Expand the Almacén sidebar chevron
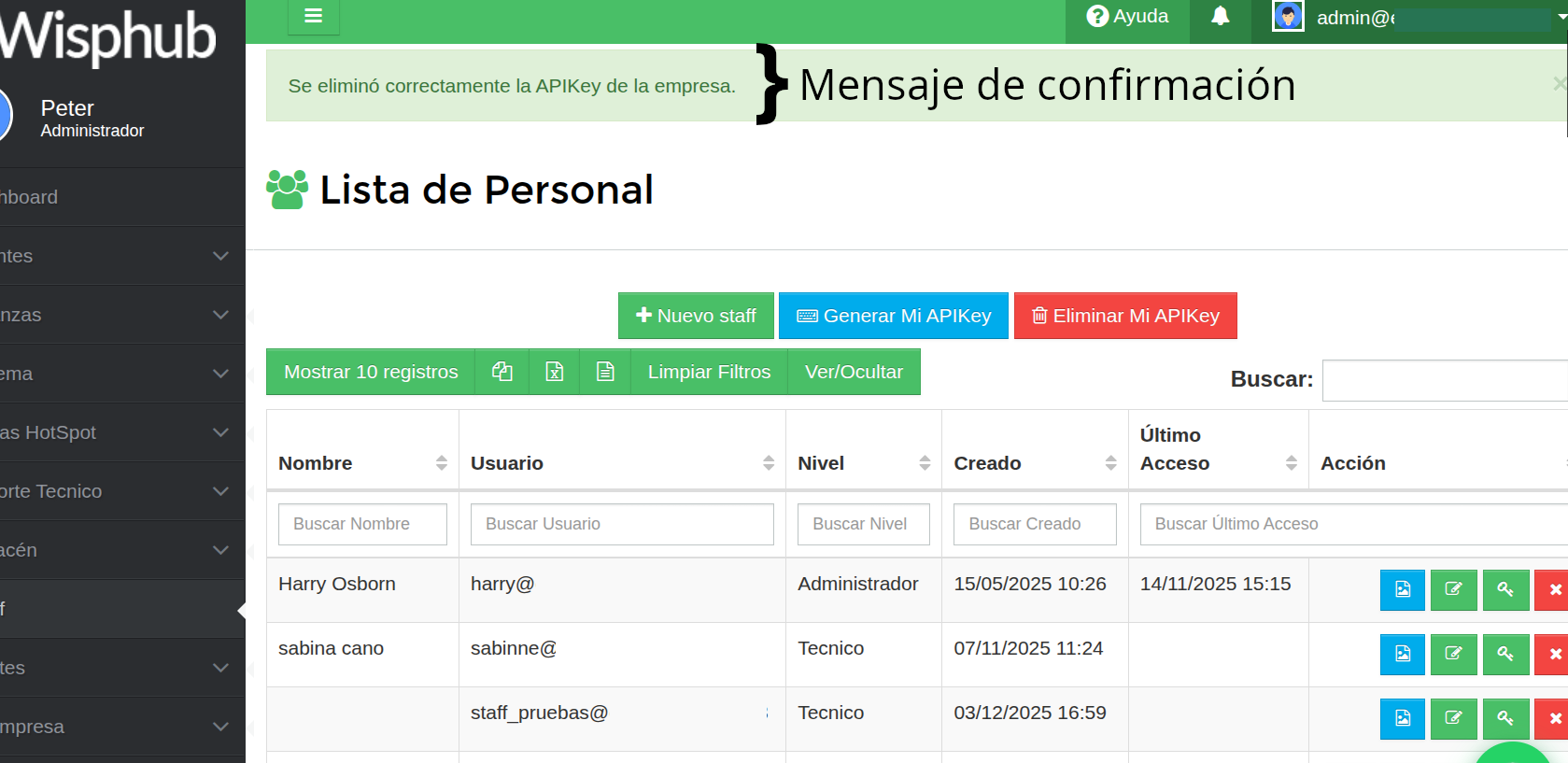The width and height of the screenshot is (1568, 763). 220,550
